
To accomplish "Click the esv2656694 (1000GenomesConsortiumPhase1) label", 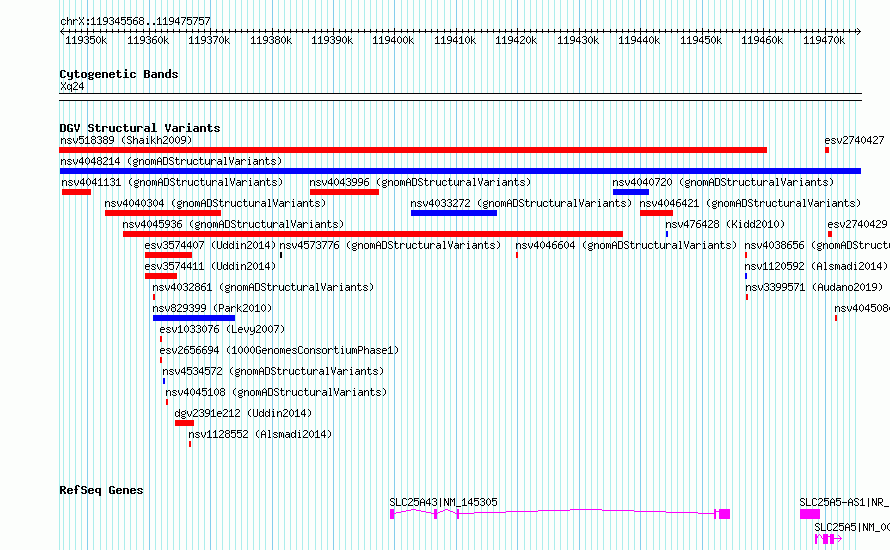I will point(279,350).
